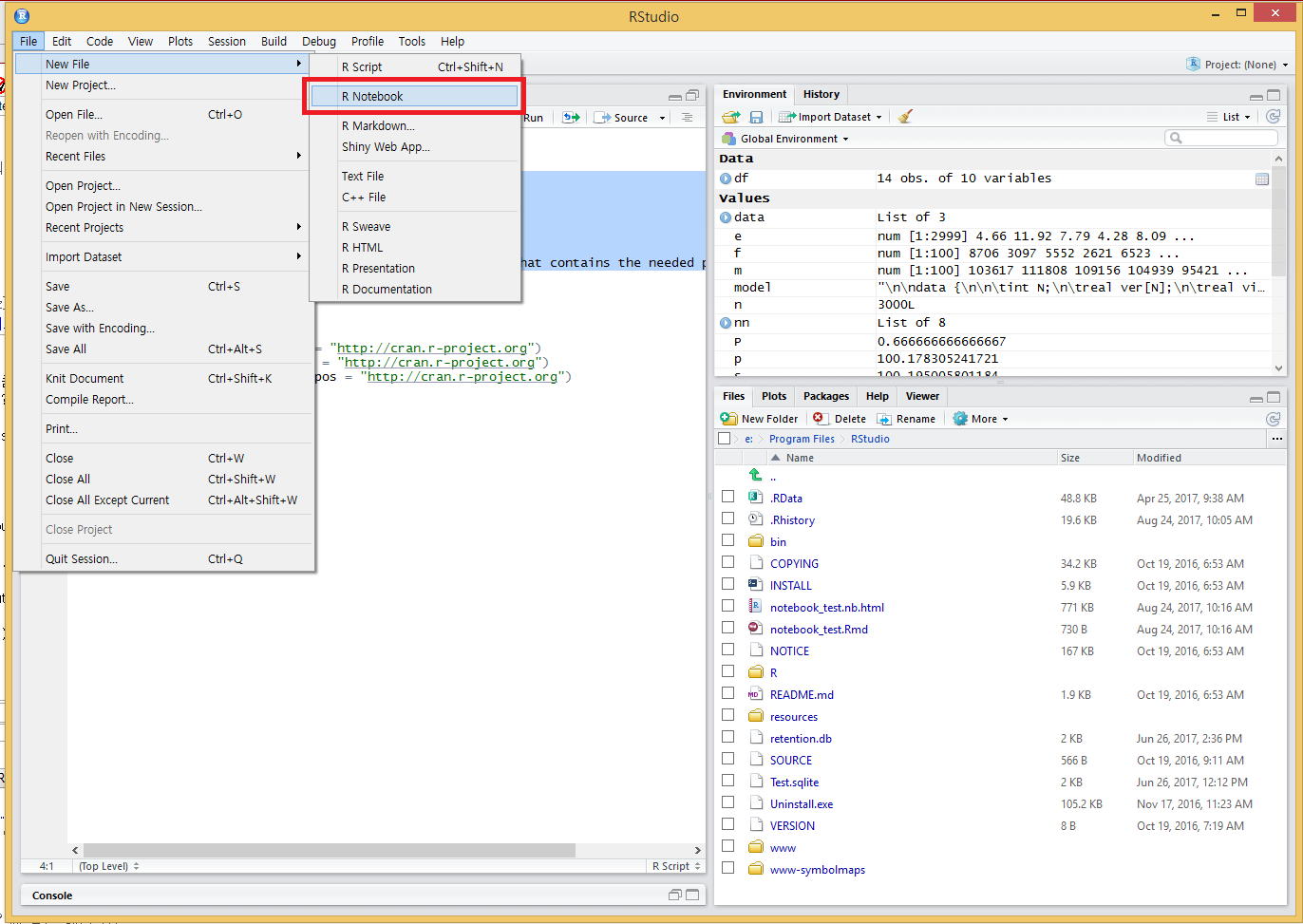The image size is (1303, 924).
Task: Minimize the Console pane
Action: coord(674,895)
